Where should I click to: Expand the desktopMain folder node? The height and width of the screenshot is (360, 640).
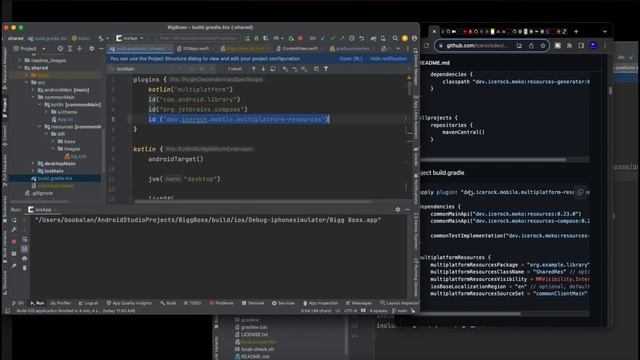click(33, 164)
